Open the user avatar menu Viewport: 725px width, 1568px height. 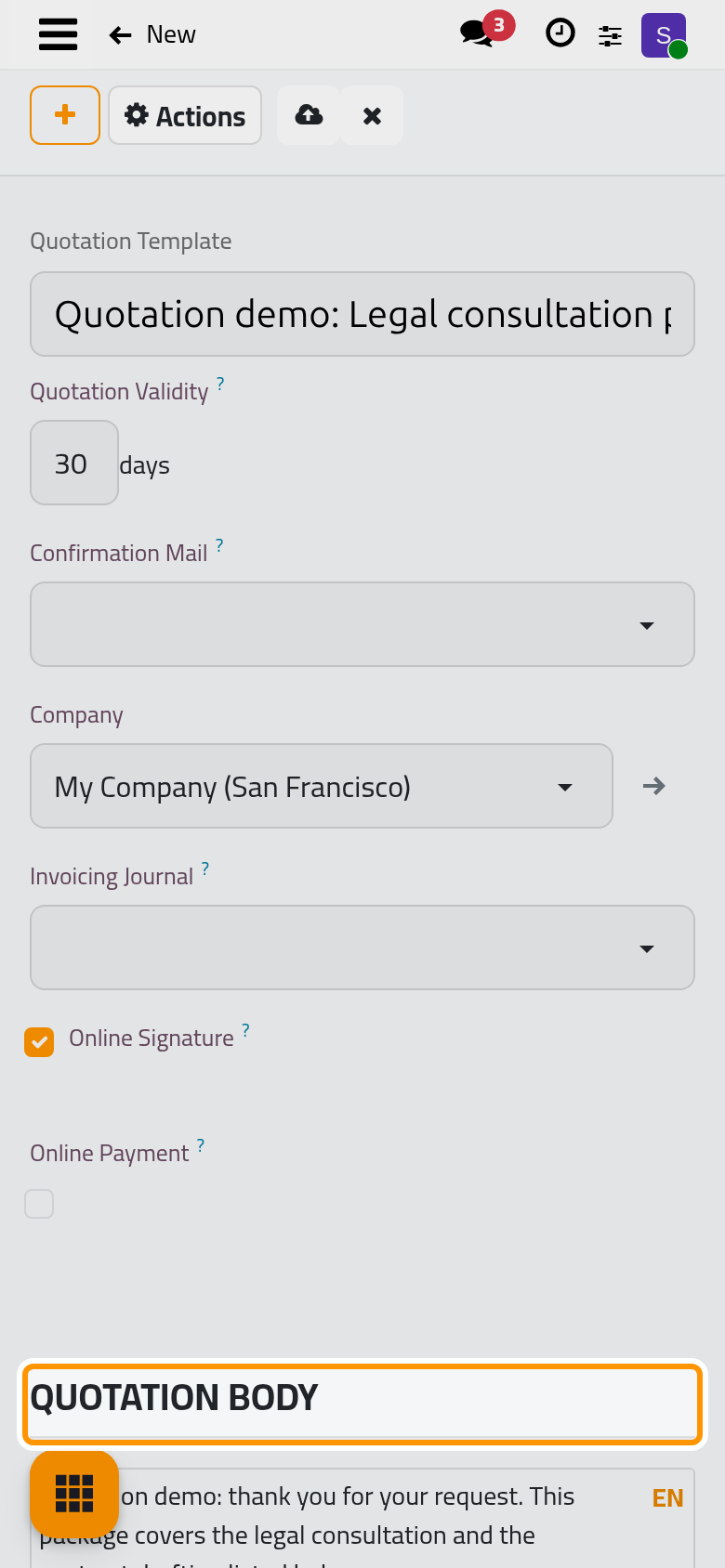pos(664,35)
